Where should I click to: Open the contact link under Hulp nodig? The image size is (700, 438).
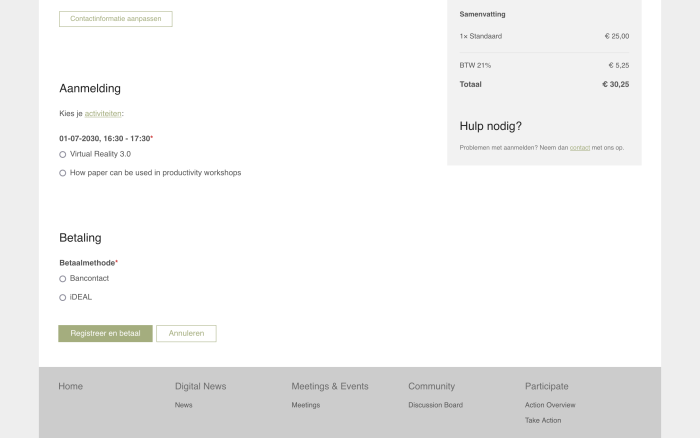coord(579,148)
